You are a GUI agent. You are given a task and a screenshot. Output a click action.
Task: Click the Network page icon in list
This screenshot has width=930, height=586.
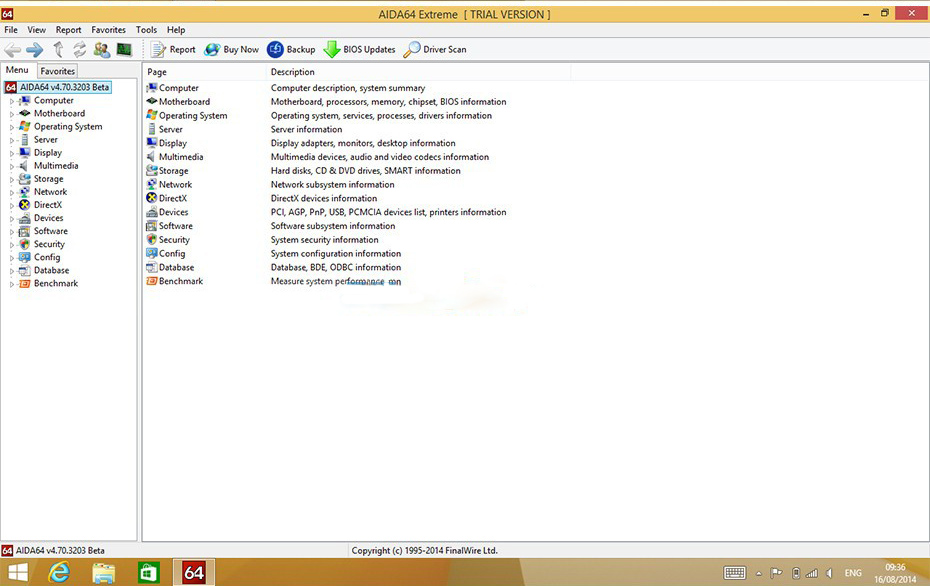tap(152, 184)
